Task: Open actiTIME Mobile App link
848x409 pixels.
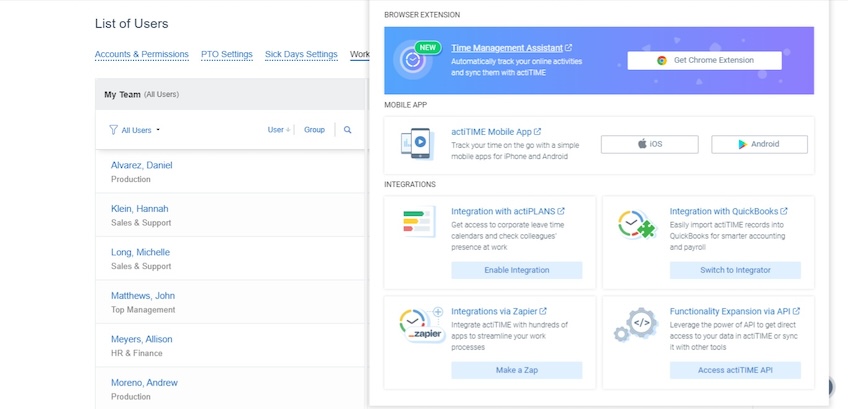Action: (x=492, y=131)
